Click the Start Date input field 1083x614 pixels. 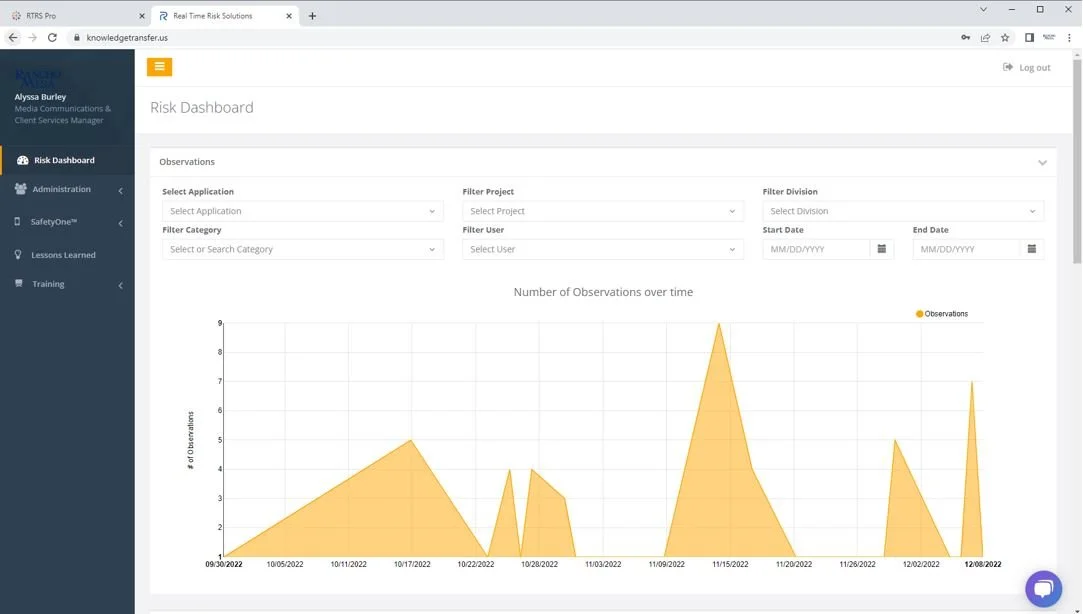tap(816, 249)
